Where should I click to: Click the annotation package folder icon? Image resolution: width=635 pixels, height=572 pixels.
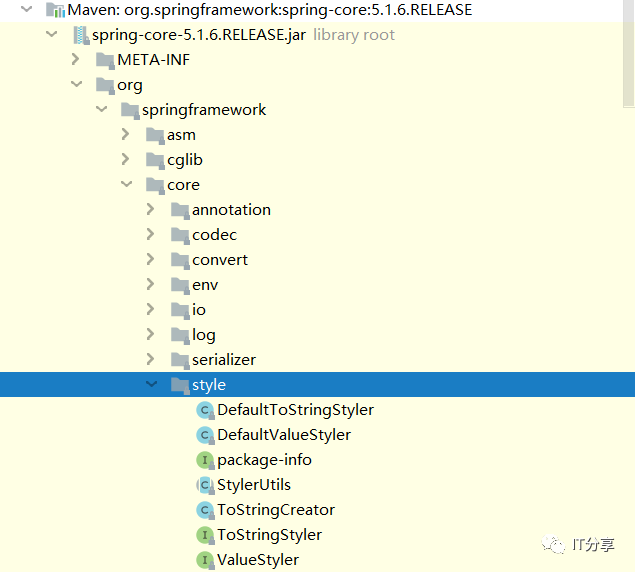(x=181, y=210)
